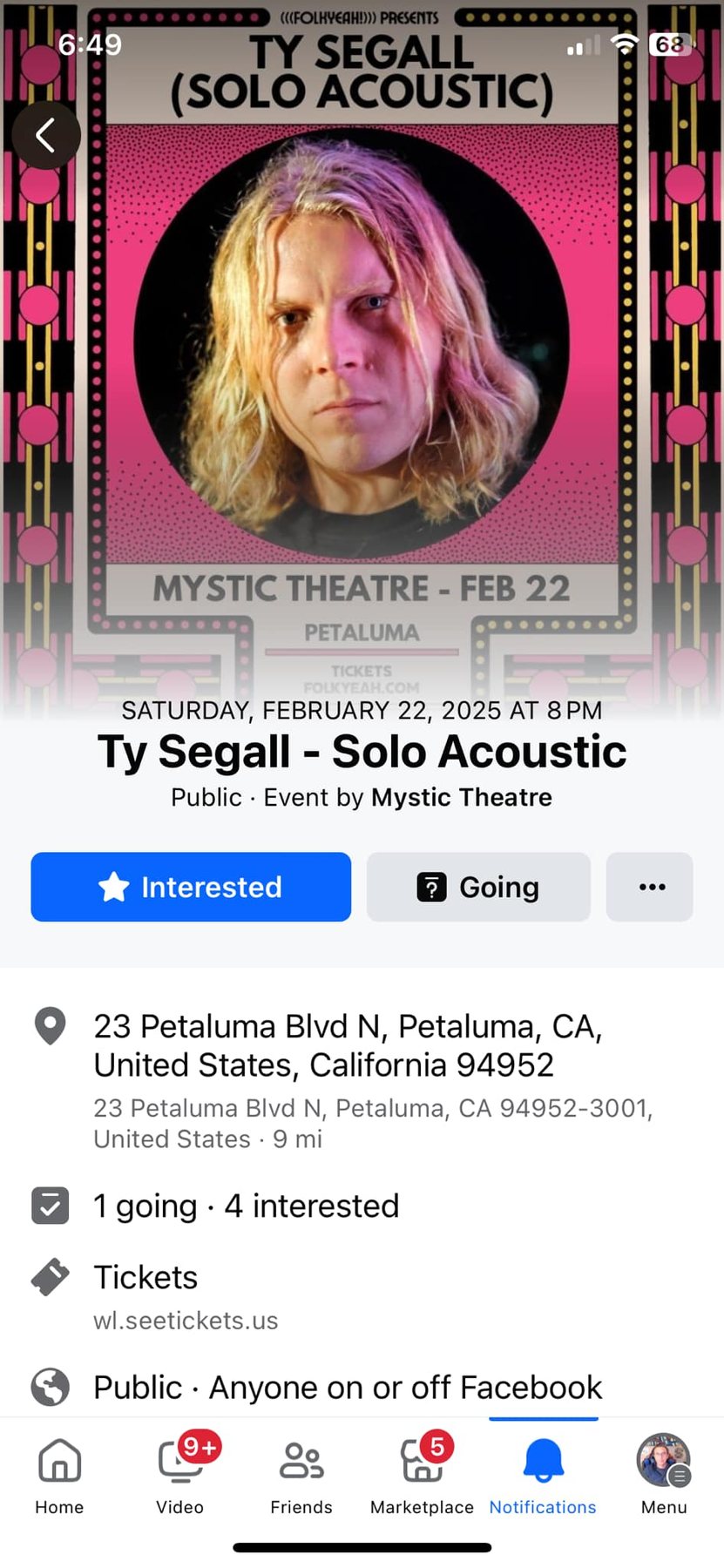Open the wl.seetickets.us ticket link
The width and height of the screenshot is (724, 1568).
click(186, 1321)
